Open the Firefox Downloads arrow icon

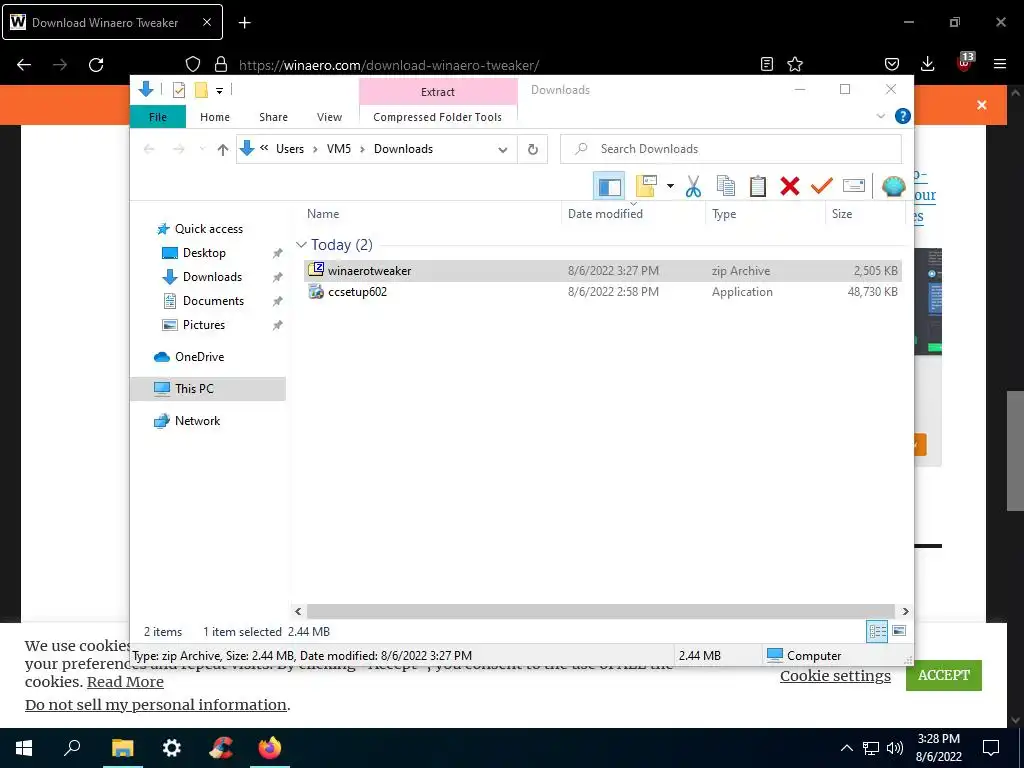(x=927, y=64)
